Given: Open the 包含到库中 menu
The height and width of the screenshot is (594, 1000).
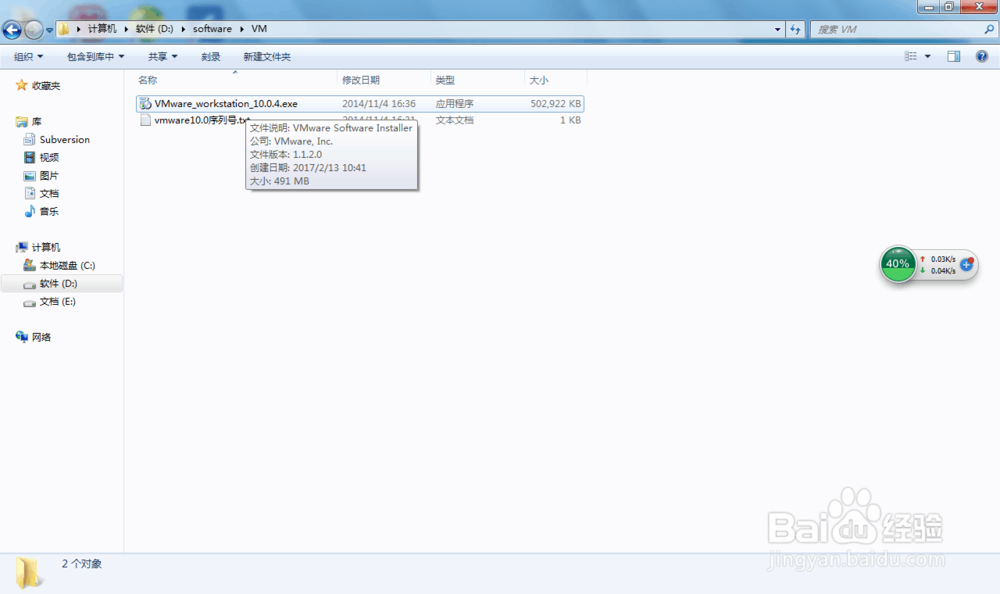Looking at the screenshot, I should point(96,57).
